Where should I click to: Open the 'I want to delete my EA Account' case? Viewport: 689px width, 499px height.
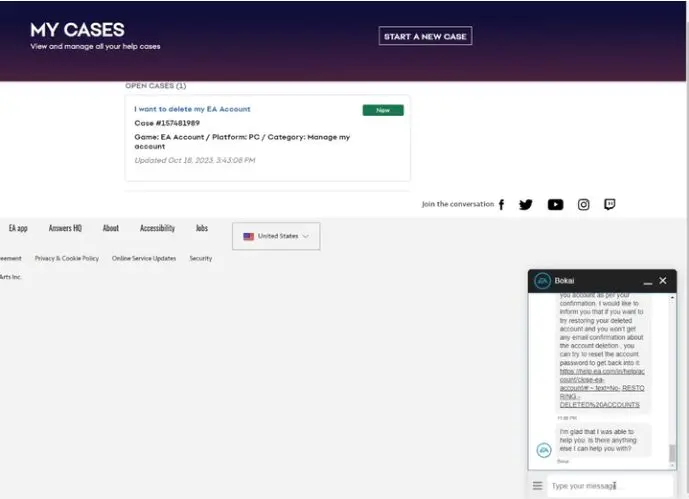[192, 109]
